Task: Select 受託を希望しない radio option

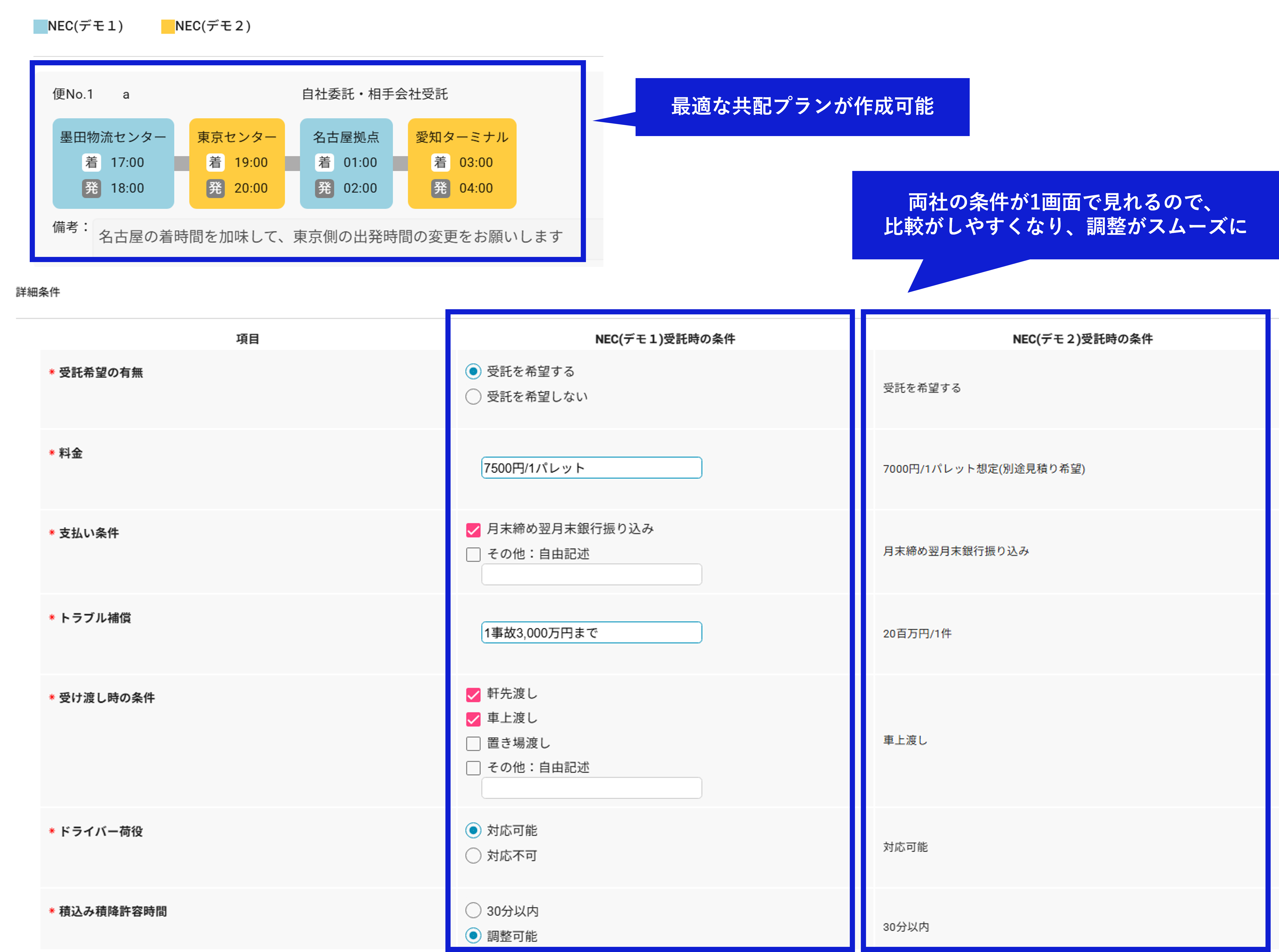Action: tap(473, 396)
